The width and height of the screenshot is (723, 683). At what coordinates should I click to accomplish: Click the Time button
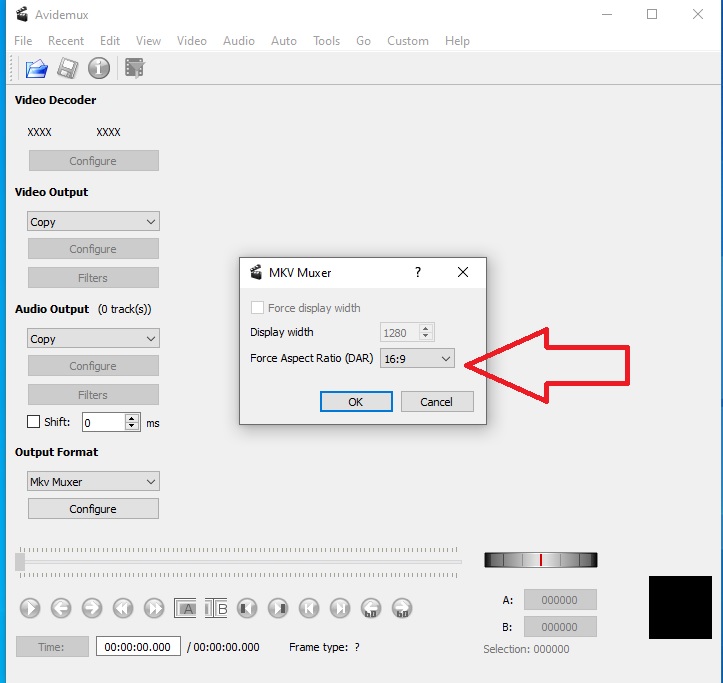point(52,647)
